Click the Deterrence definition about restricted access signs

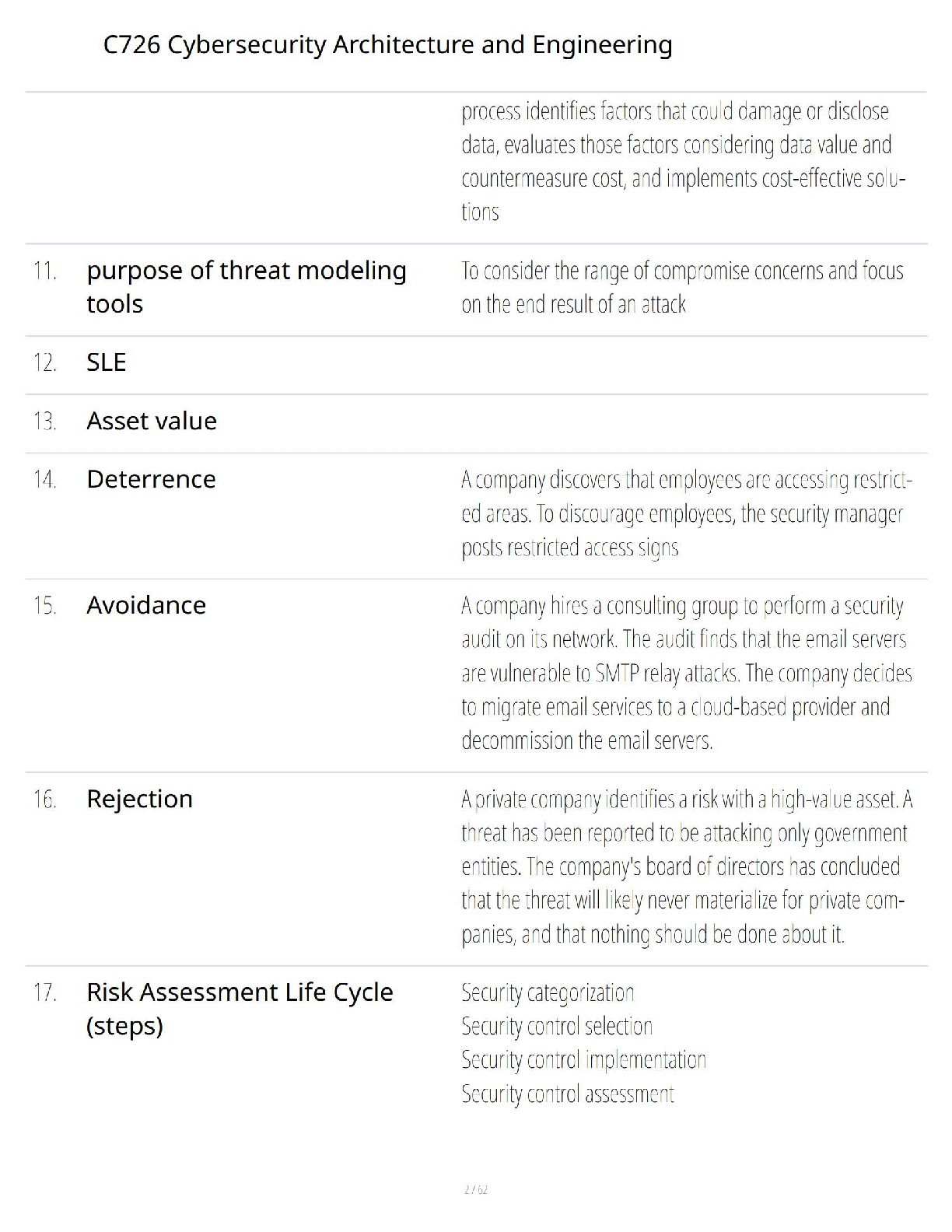click(686, 513)
